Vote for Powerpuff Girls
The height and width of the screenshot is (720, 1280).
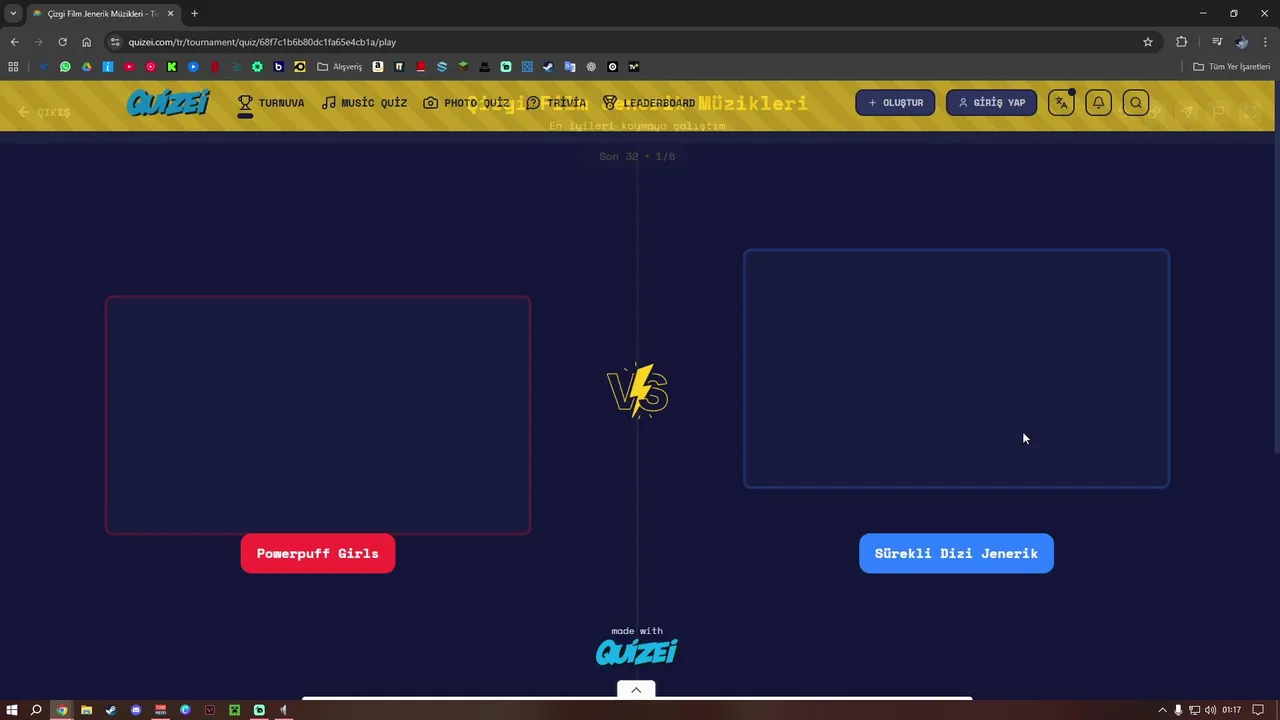(x=318, y=553)
